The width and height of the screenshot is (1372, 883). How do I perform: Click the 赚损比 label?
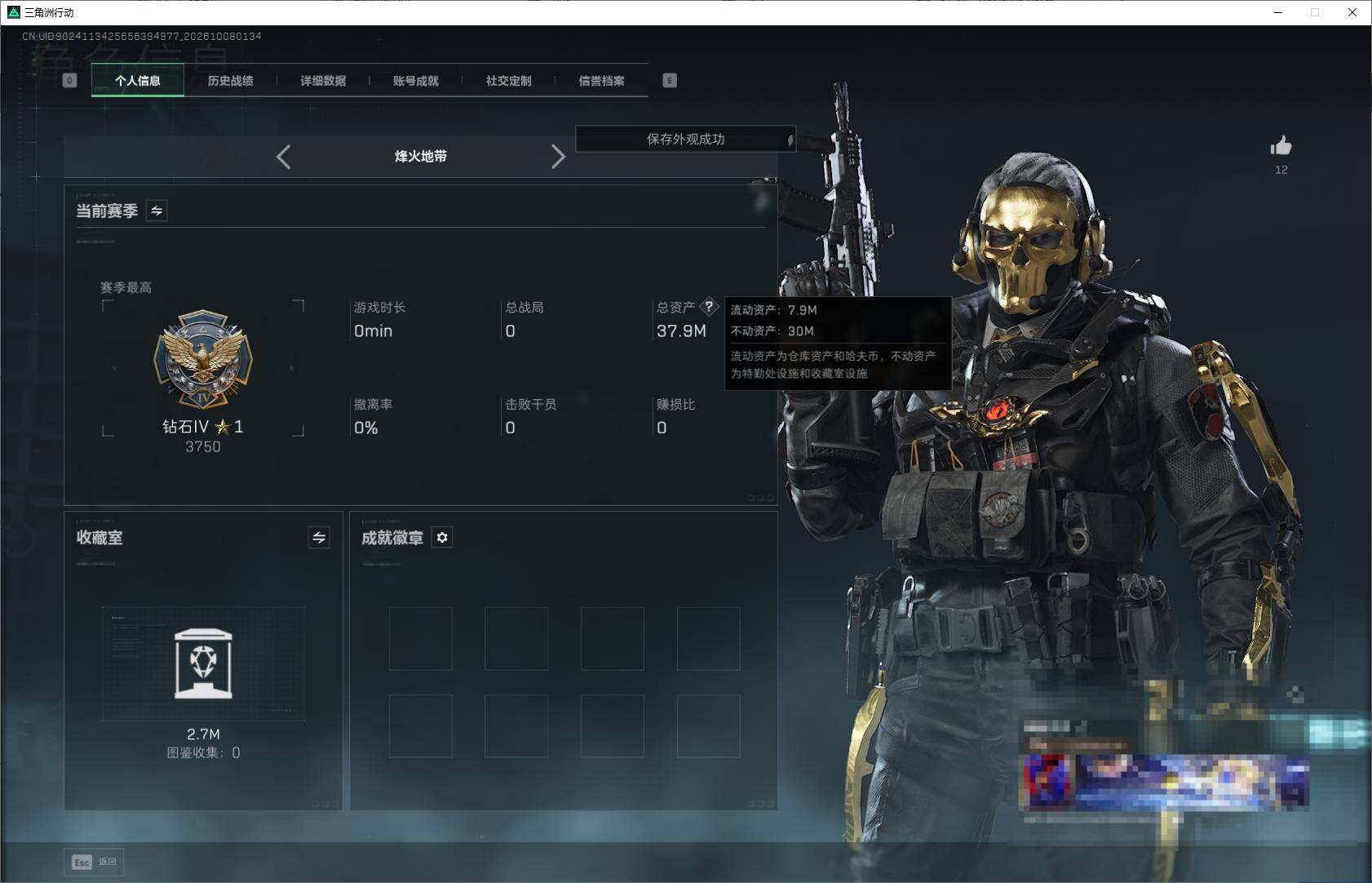675,404
